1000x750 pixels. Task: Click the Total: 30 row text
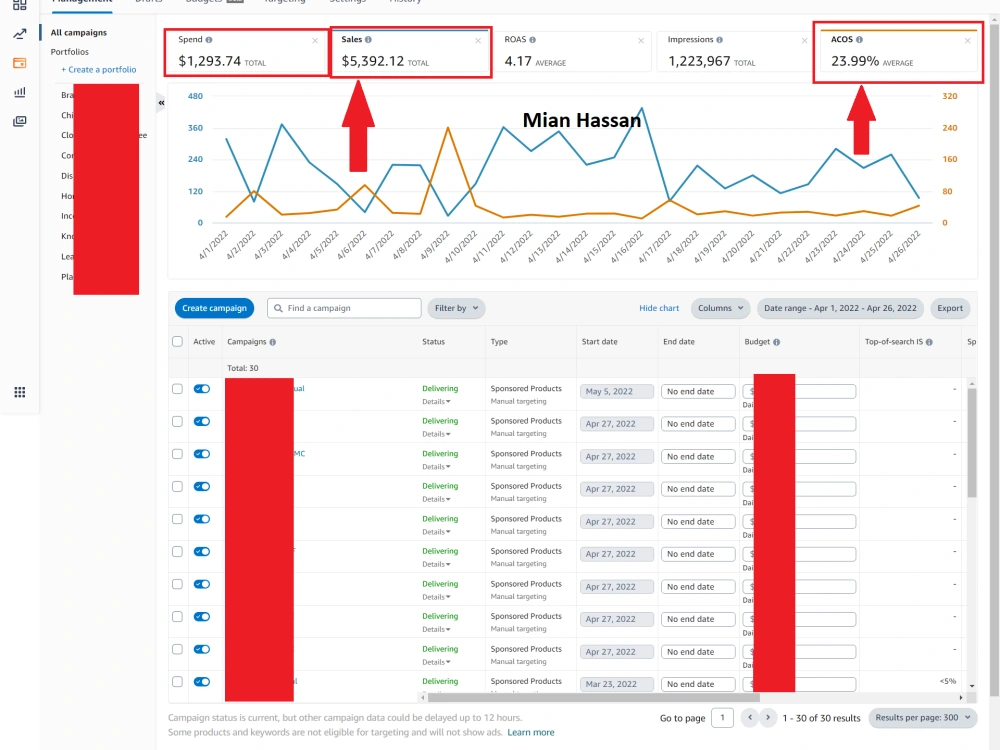click(242, 368)
